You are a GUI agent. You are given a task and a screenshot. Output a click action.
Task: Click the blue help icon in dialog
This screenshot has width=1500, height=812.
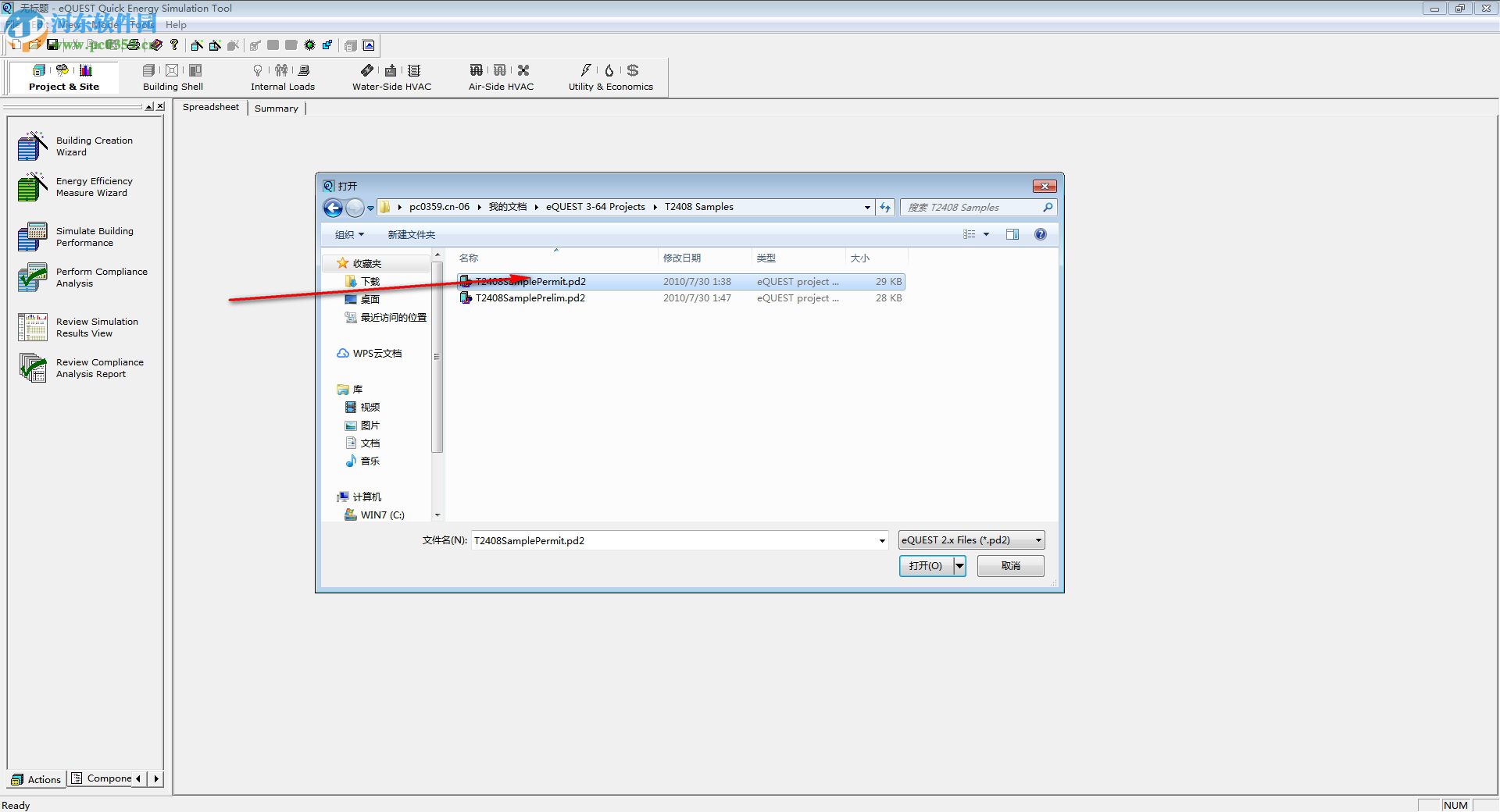tap(1041, 234)
